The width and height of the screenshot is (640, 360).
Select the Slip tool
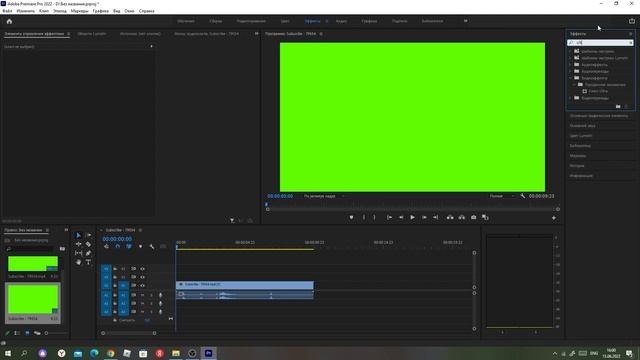pos(78,253)
